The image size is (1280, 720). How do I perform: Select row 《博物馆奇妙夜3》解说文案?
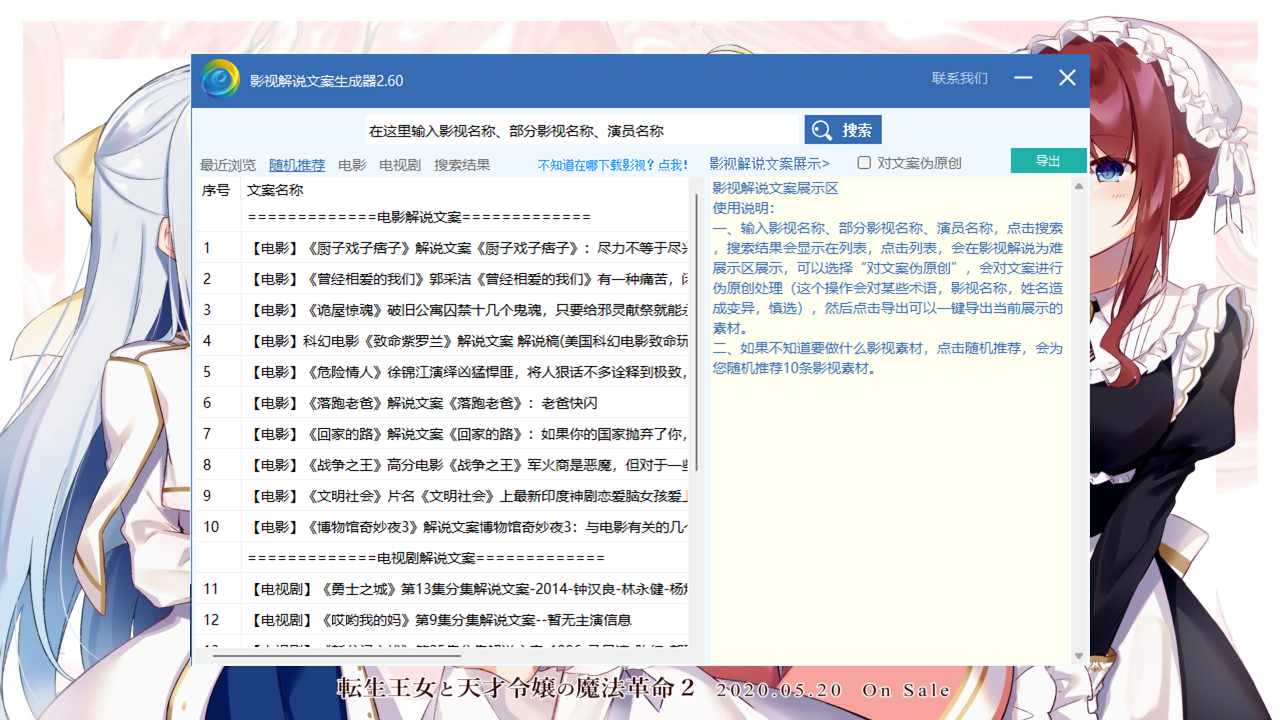pyautogui.click(x=441, y=527)
